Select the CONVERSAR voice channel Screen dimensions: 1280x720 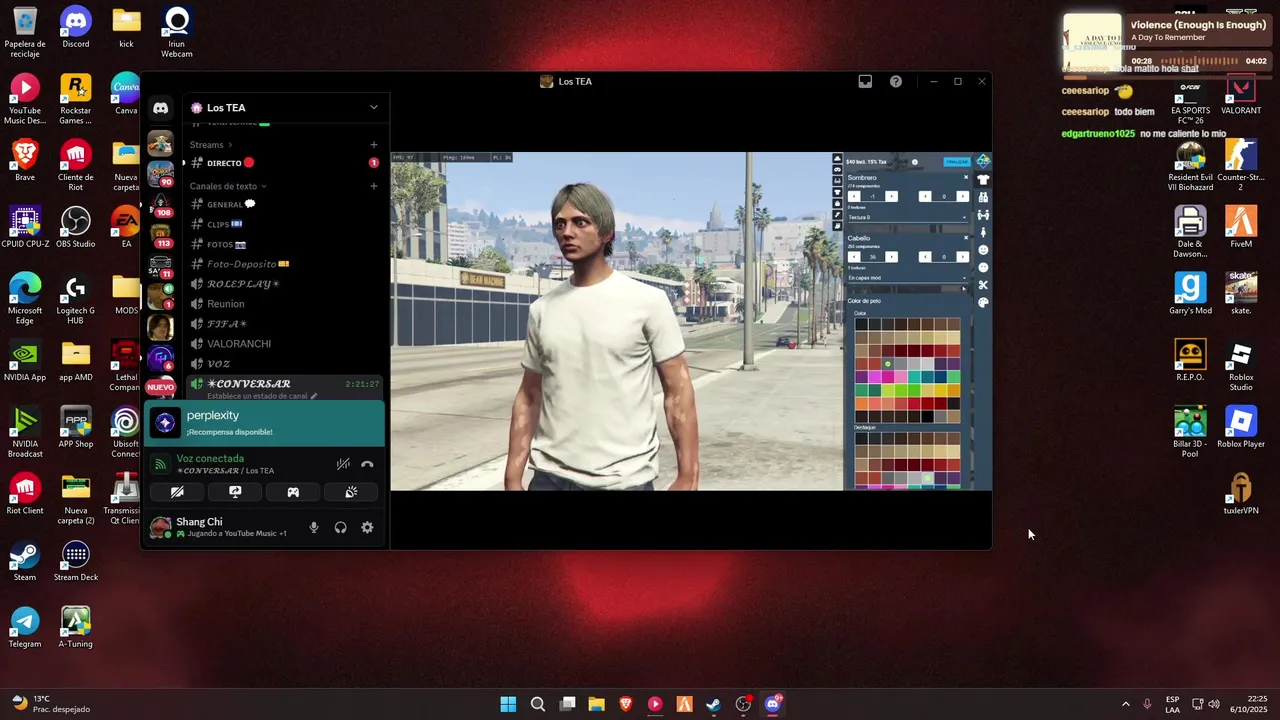pos(284,384)
